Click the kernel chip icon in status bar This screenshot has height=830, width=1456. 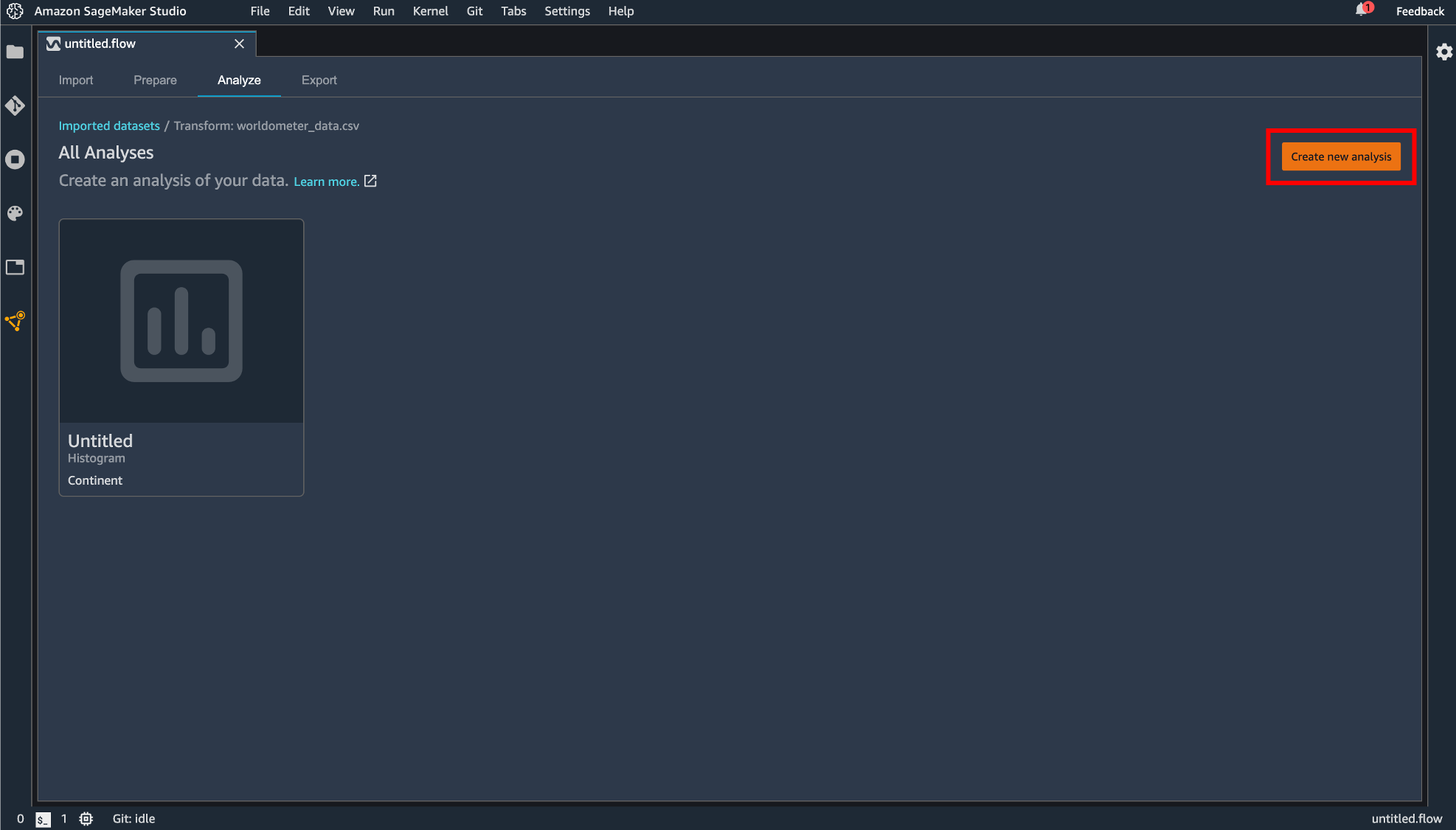tap(86, 819)
